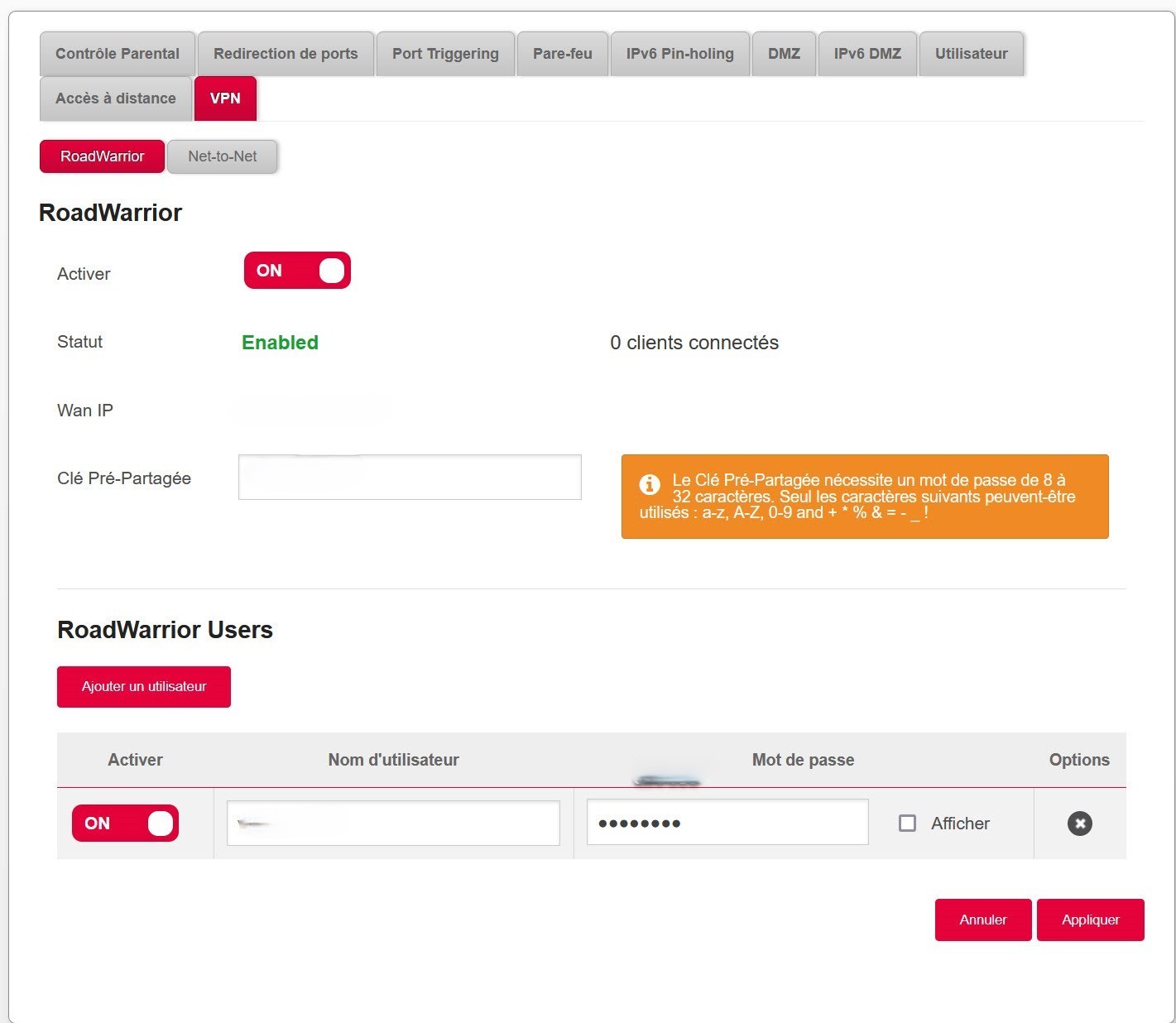
Task: Click the info icon in orange notice
Action: point(650,484)
